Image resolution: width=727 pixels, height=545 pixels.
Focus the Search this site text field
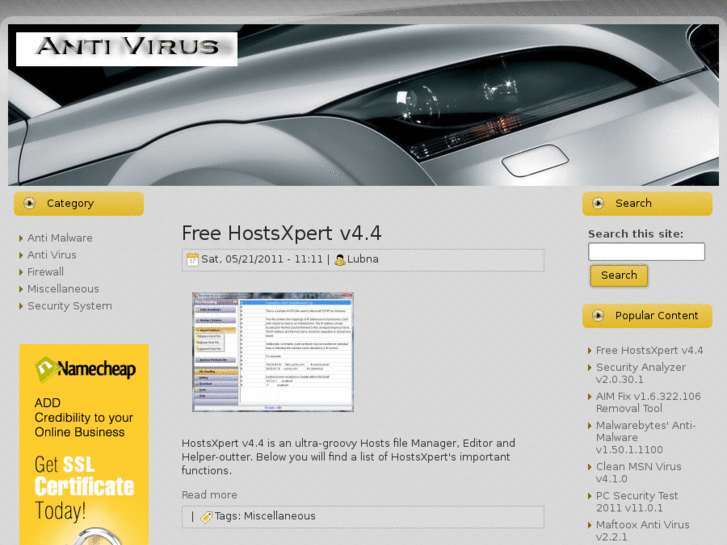(x=646, y=252)
